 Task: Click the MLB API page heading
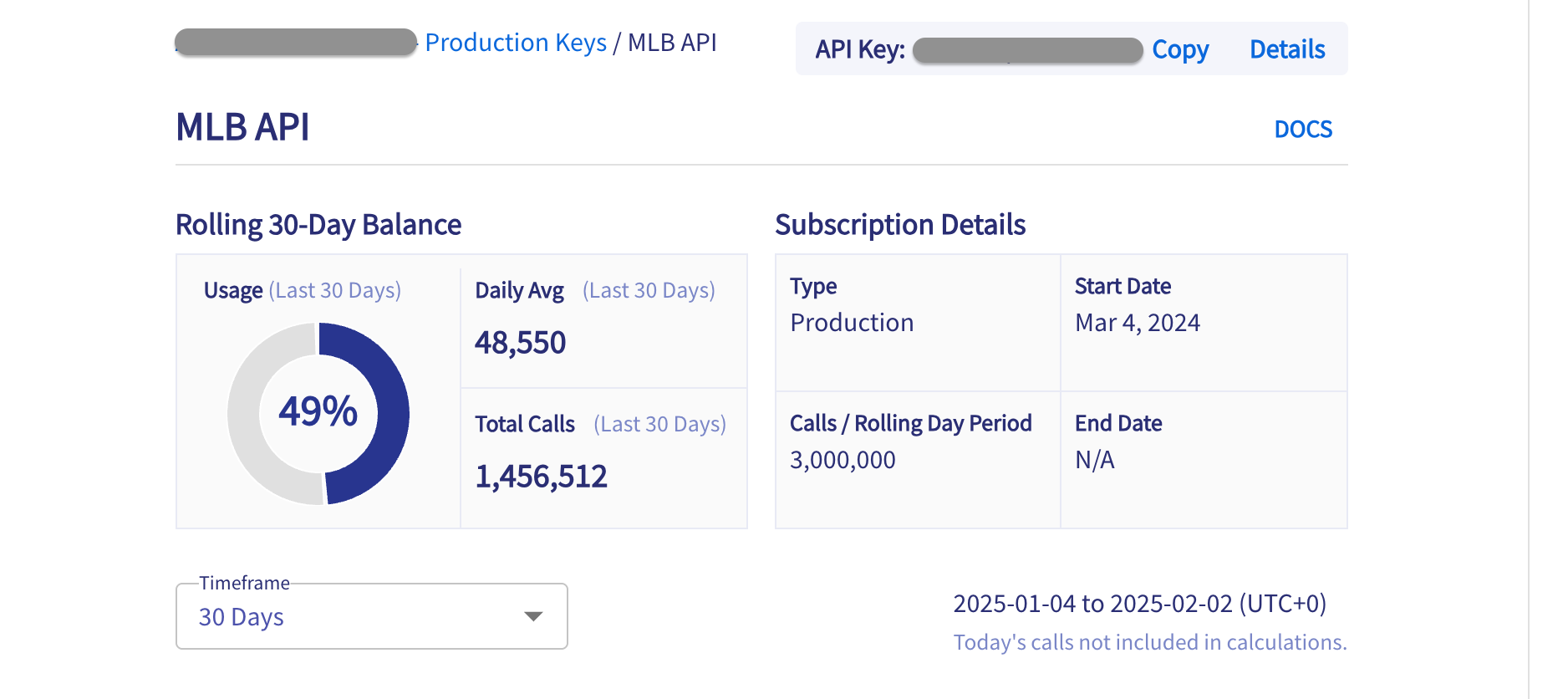[x=242, y=127]
